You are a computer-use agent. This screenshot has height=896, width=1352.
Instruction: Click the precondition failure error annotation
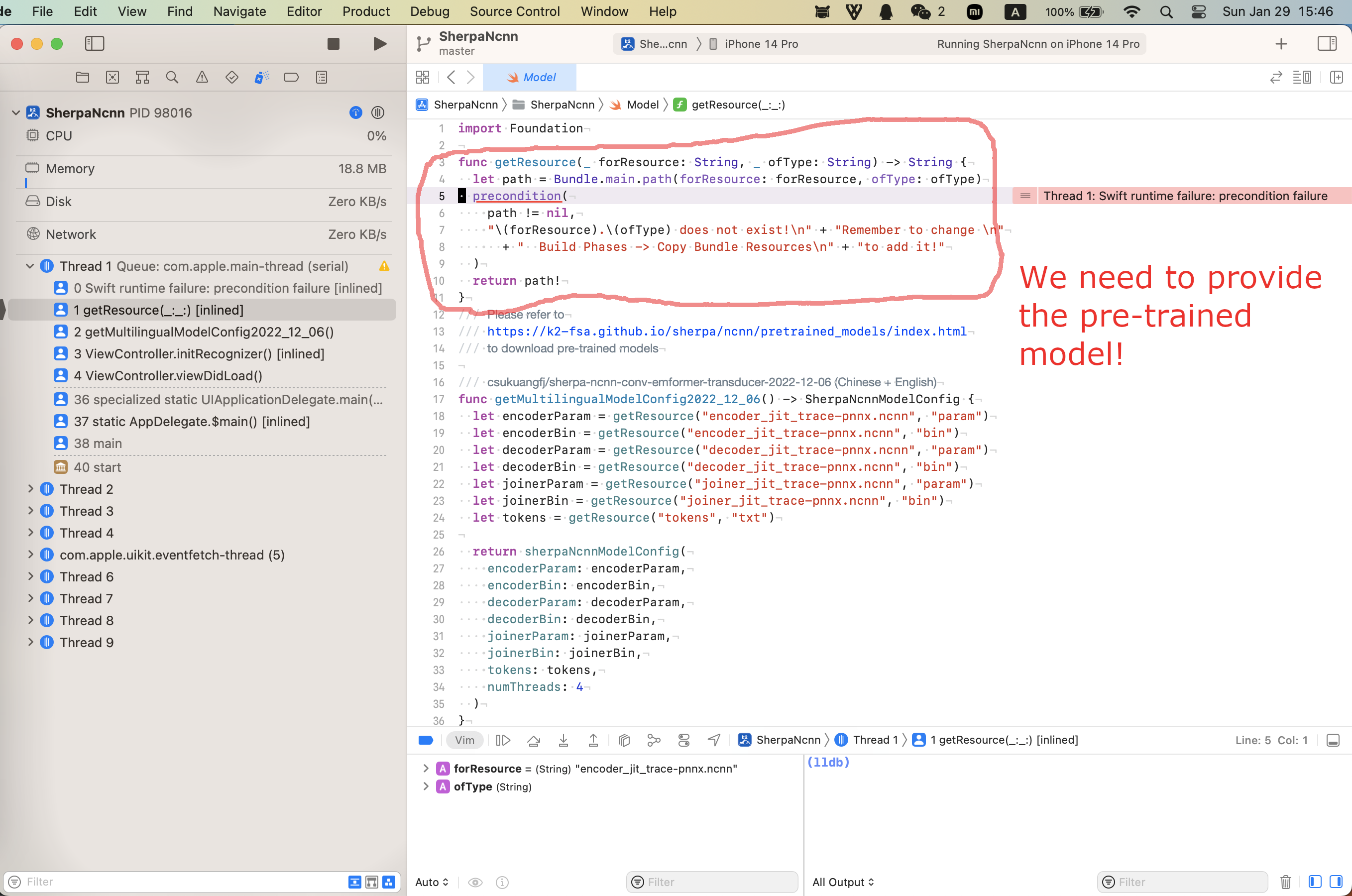tap(1182, 196)
